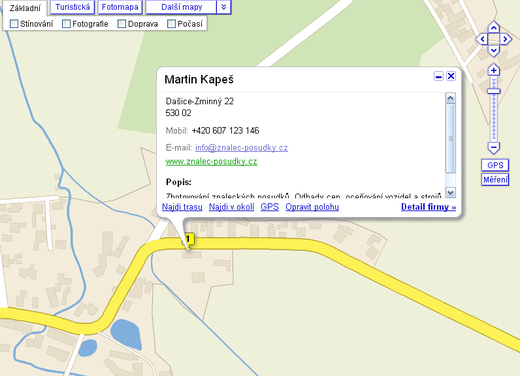Click the Najdi v okolí link
Image resolution: width=520 pixels, height=376 pixels.
tap(231, 207)
